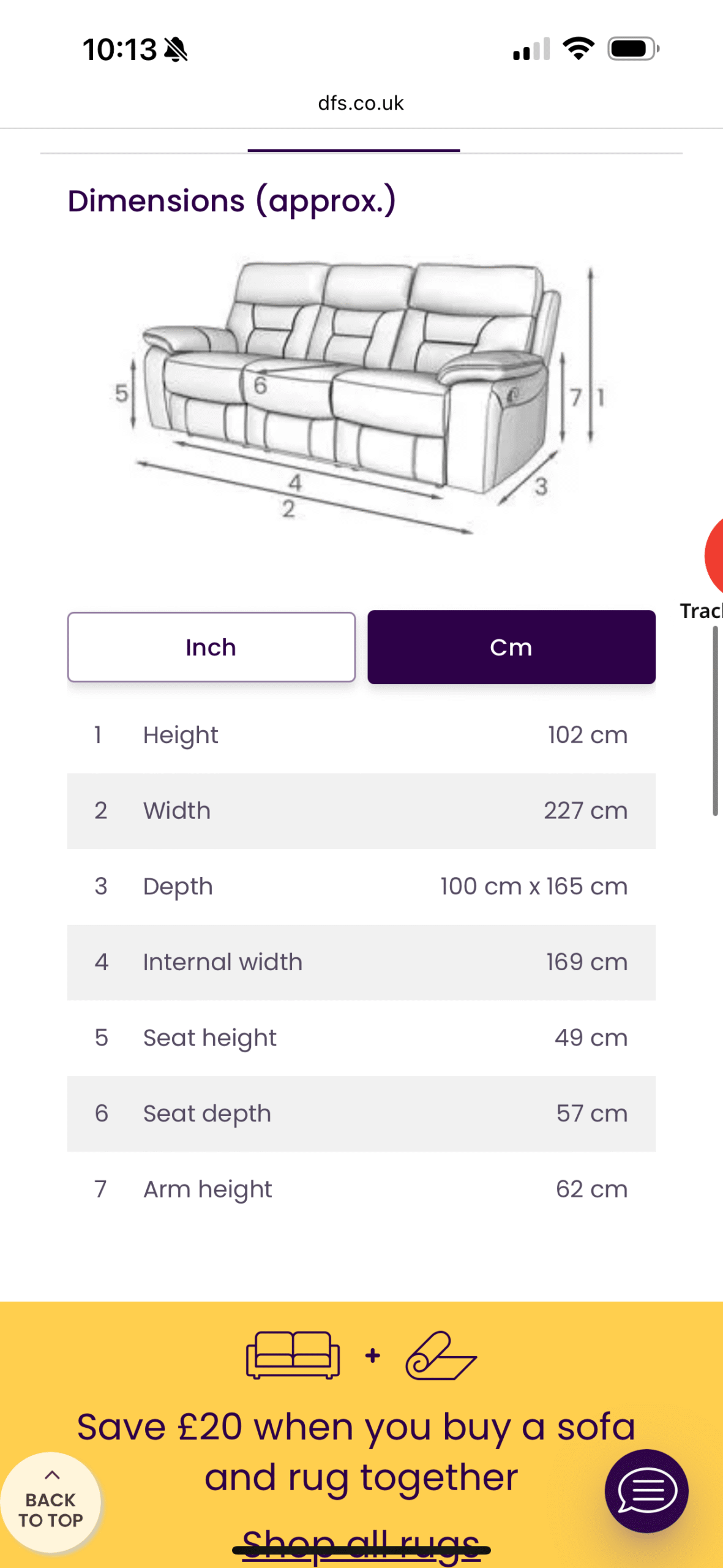Tap the cellular signal bars icon
This screenshot has width=723, height=1568.
point(531,49)
